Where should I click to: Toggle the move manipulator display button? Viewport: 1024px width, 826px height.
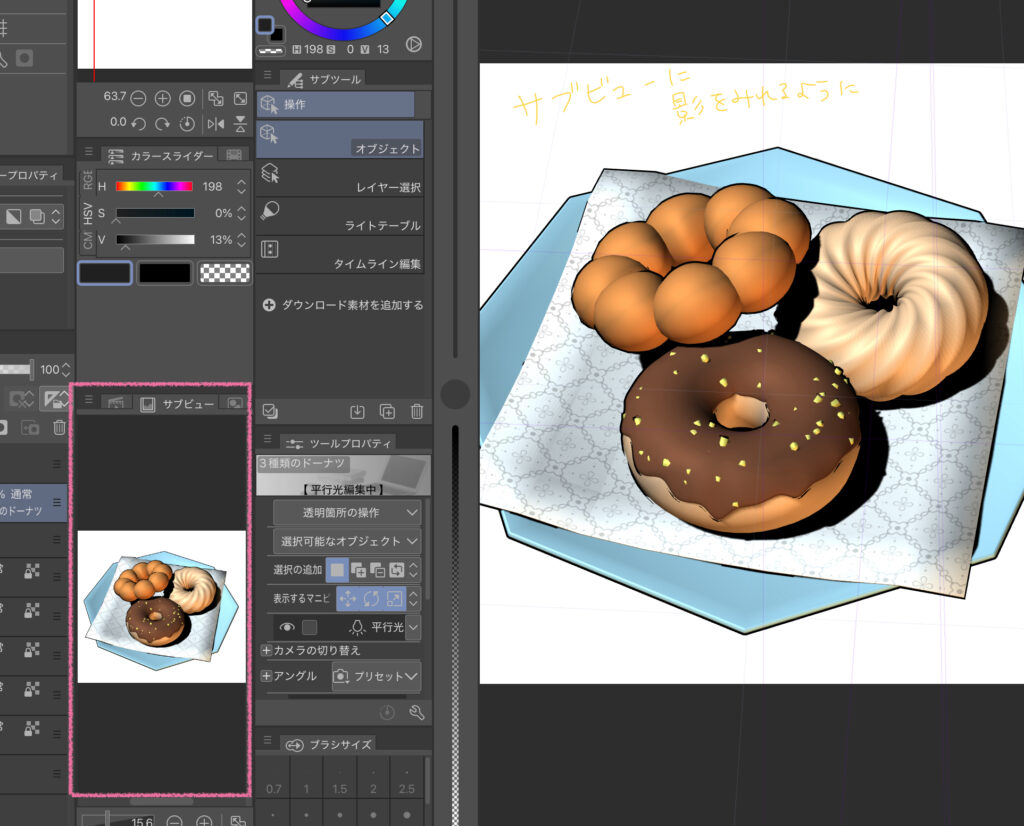347,599
